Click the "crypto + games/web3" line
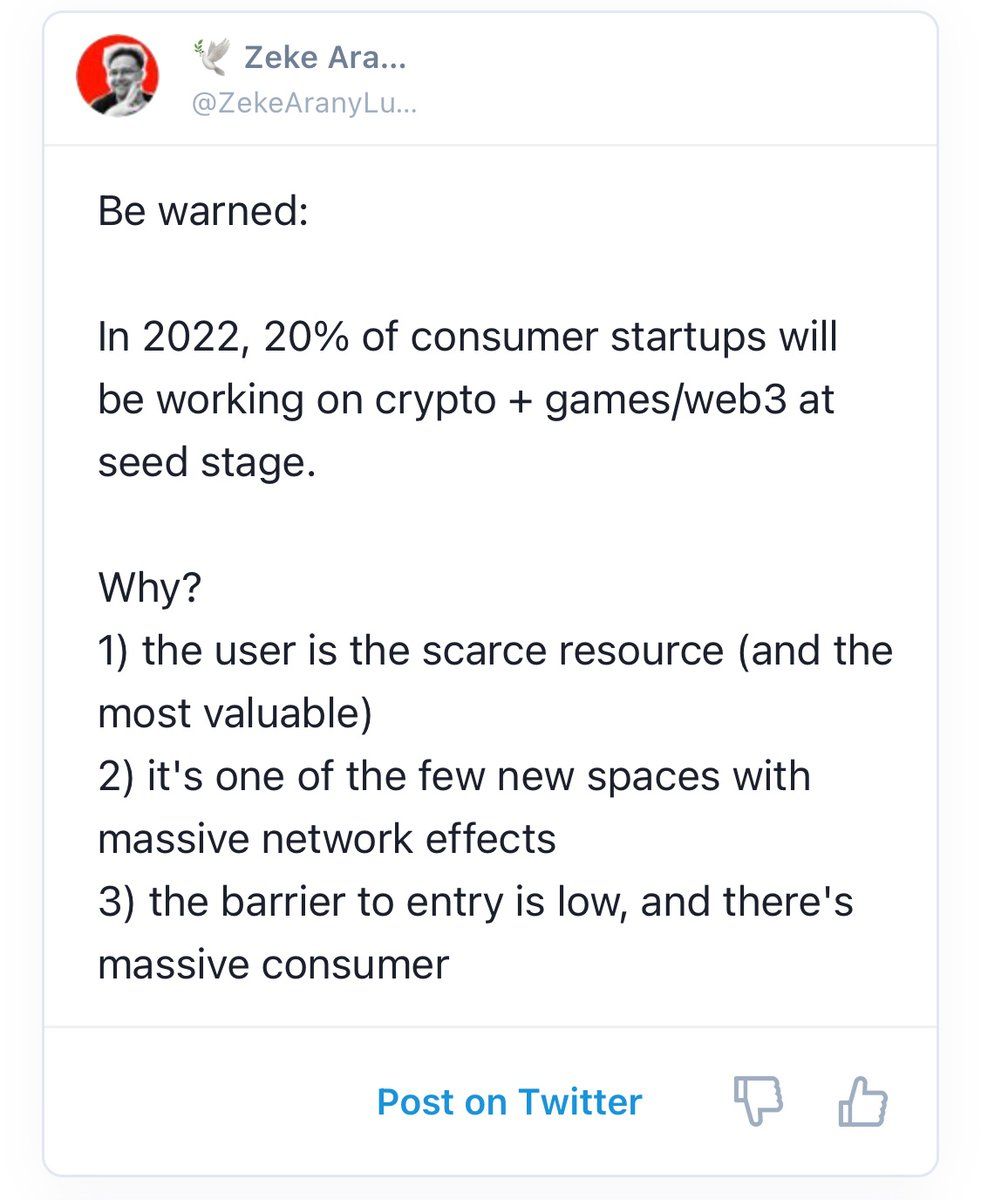 [x=466, y=400]
